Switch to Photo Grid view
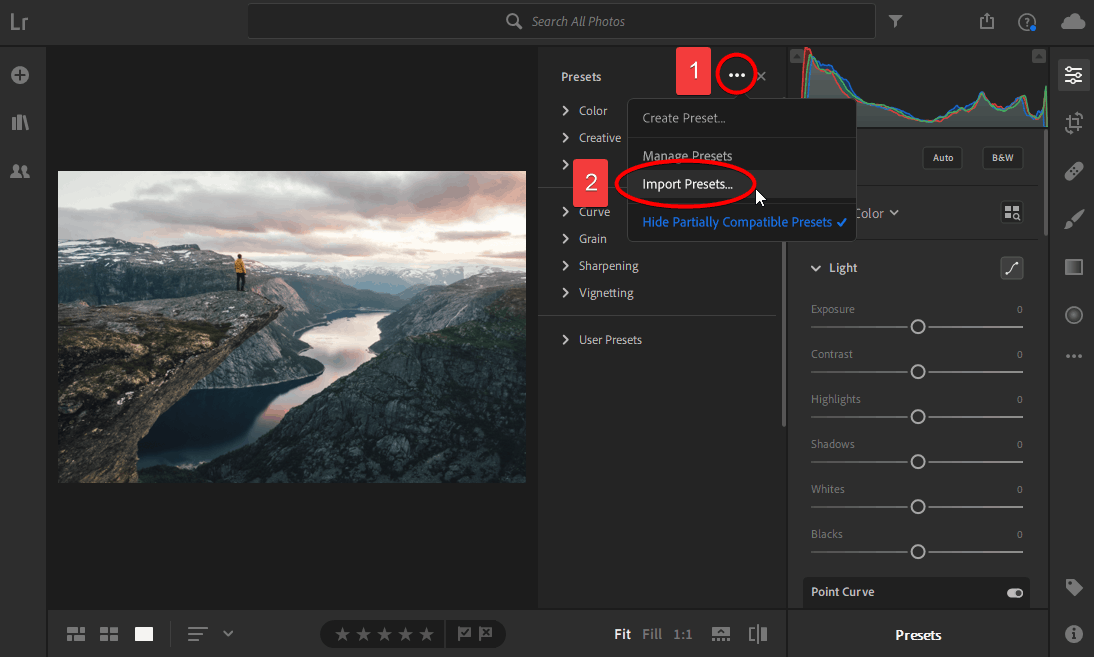Image resolution: width=1094 pixels, height=657 pixels. (x=76, y=634)
